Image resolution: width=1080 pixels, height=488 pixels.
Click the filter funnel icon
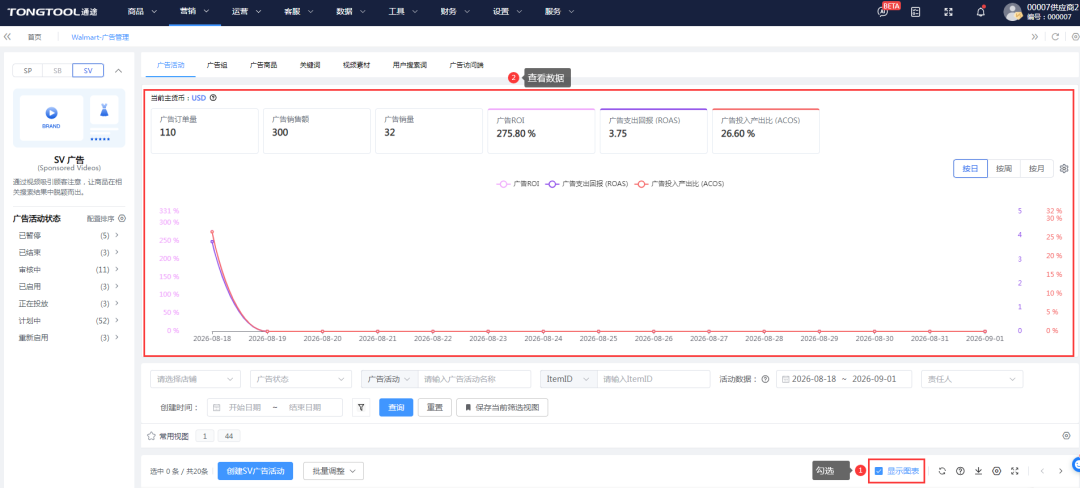point(361,407)
